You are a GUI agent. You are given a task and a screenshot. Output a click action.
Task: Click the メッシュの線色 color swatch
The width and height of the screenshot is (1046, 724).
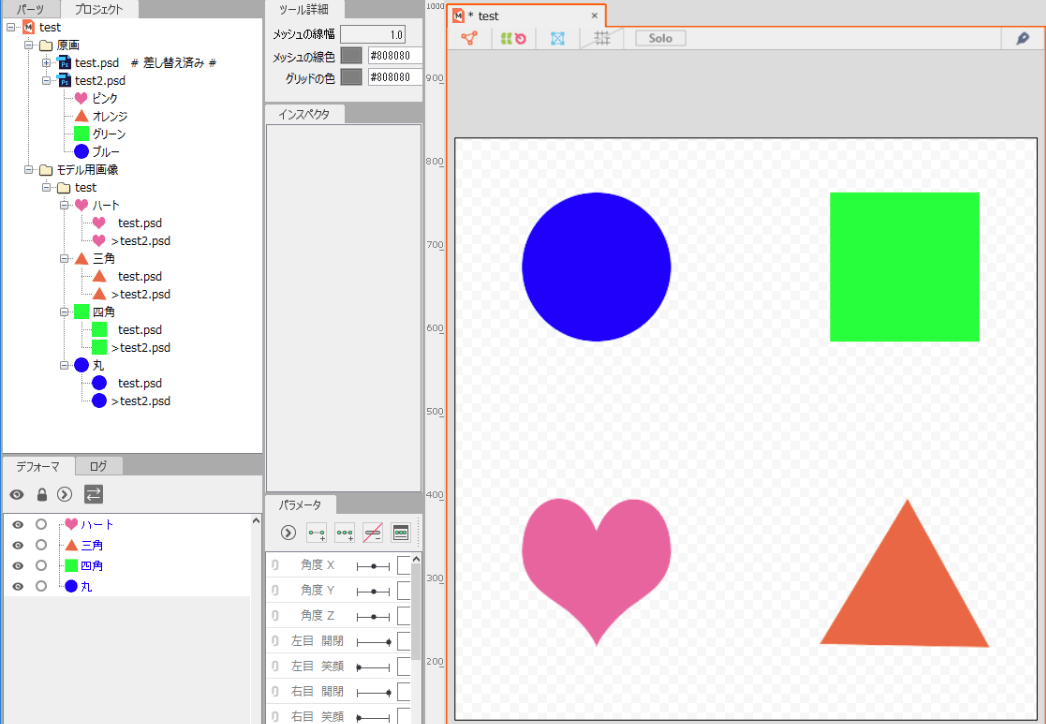[x=351, y=55]
